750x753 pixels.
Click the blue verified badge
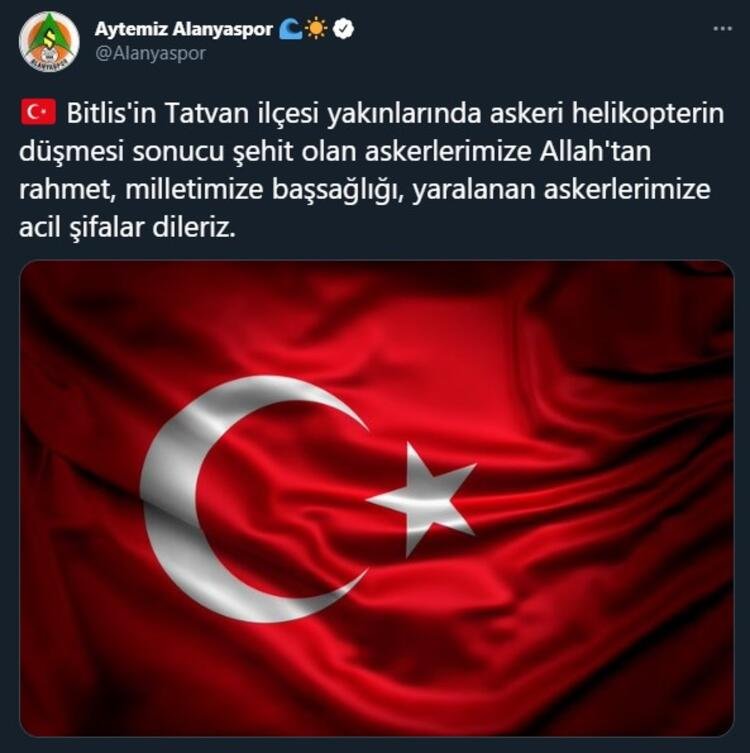[343, 29]
